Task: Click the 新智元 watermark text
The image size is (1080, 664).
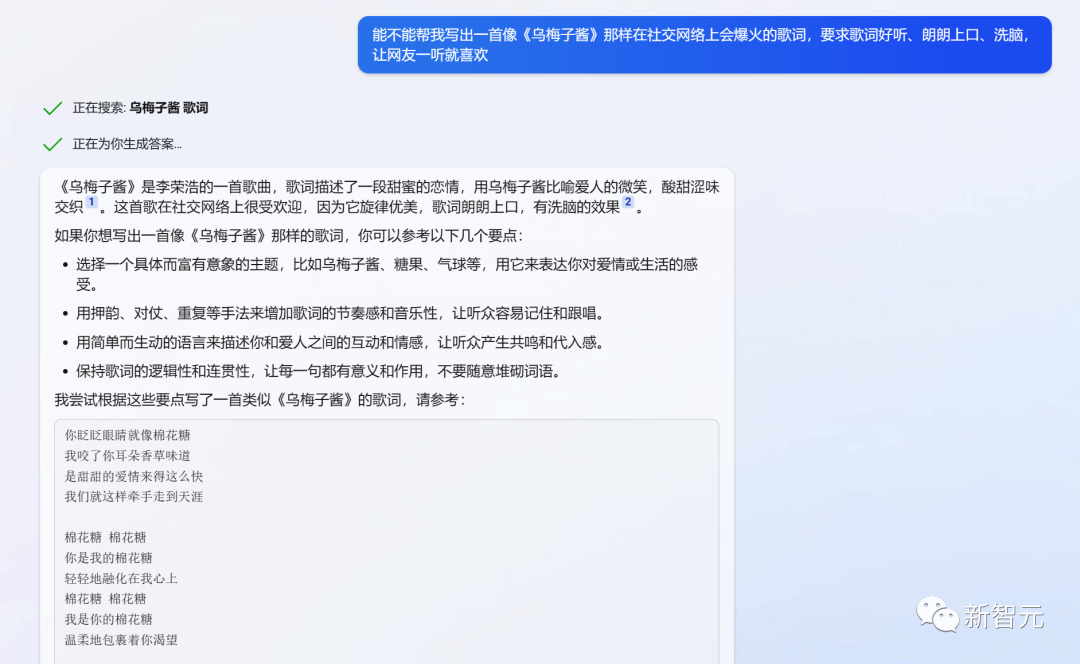Action: tap(1003, 617)
